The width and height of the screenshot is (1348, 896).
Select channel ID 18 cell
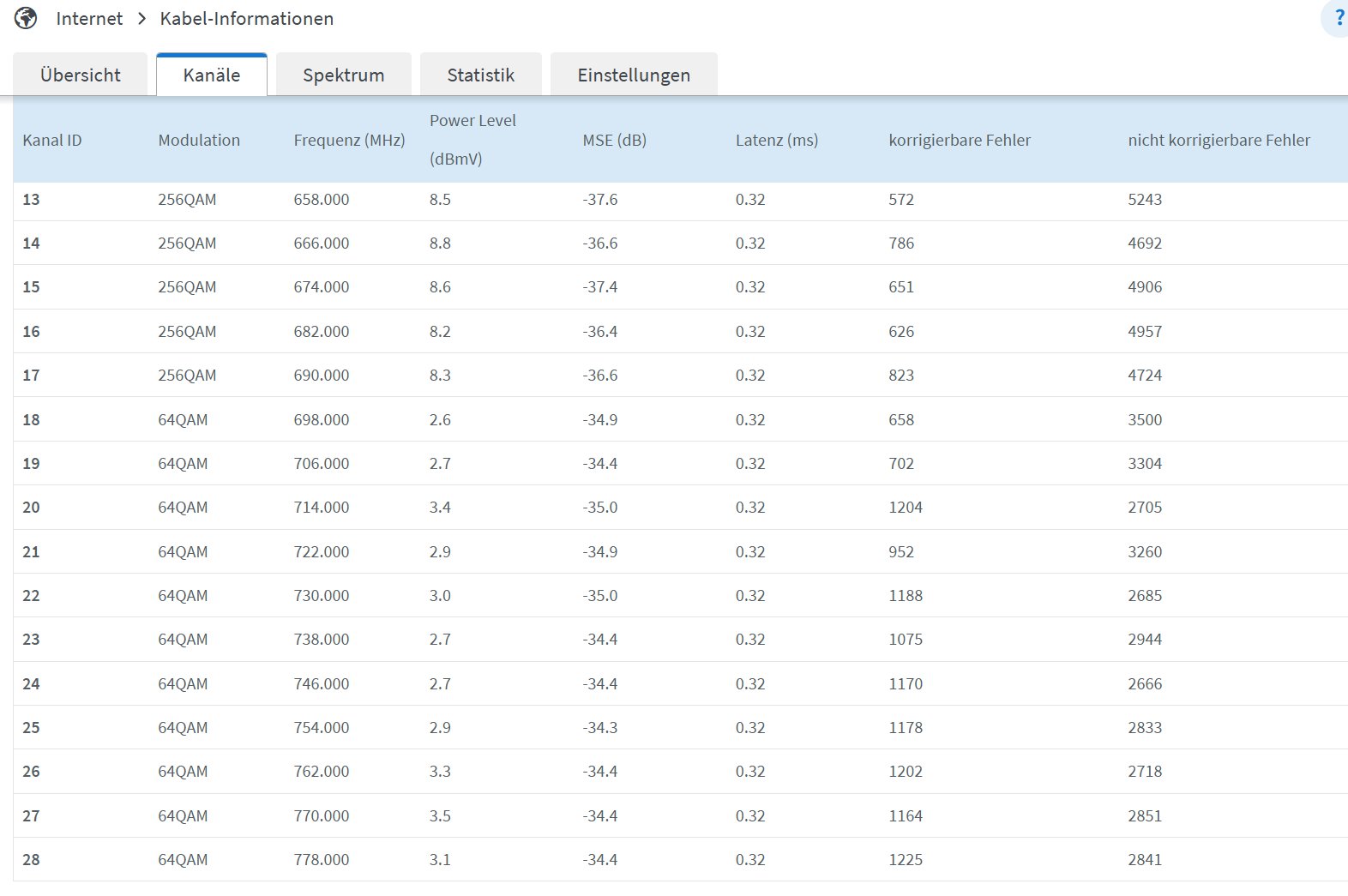[x=31, y=420]
